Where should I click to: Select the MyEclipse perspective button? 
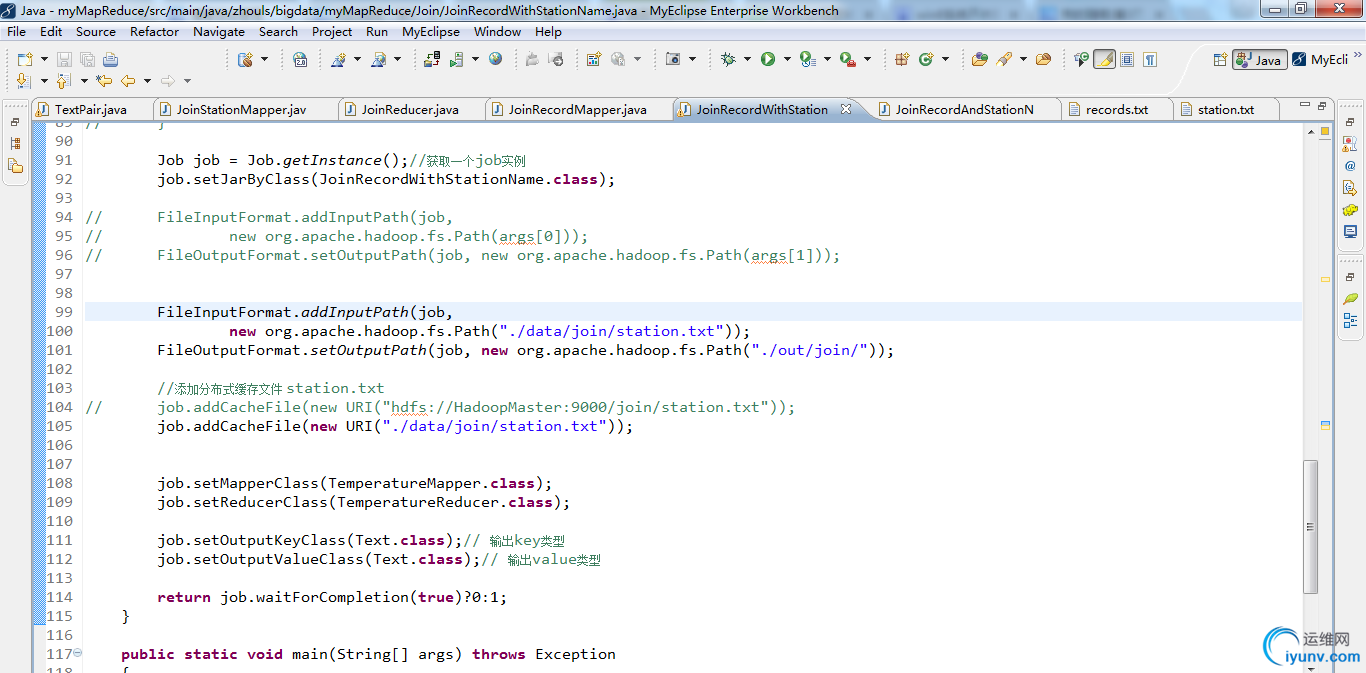pos(1320,59)
